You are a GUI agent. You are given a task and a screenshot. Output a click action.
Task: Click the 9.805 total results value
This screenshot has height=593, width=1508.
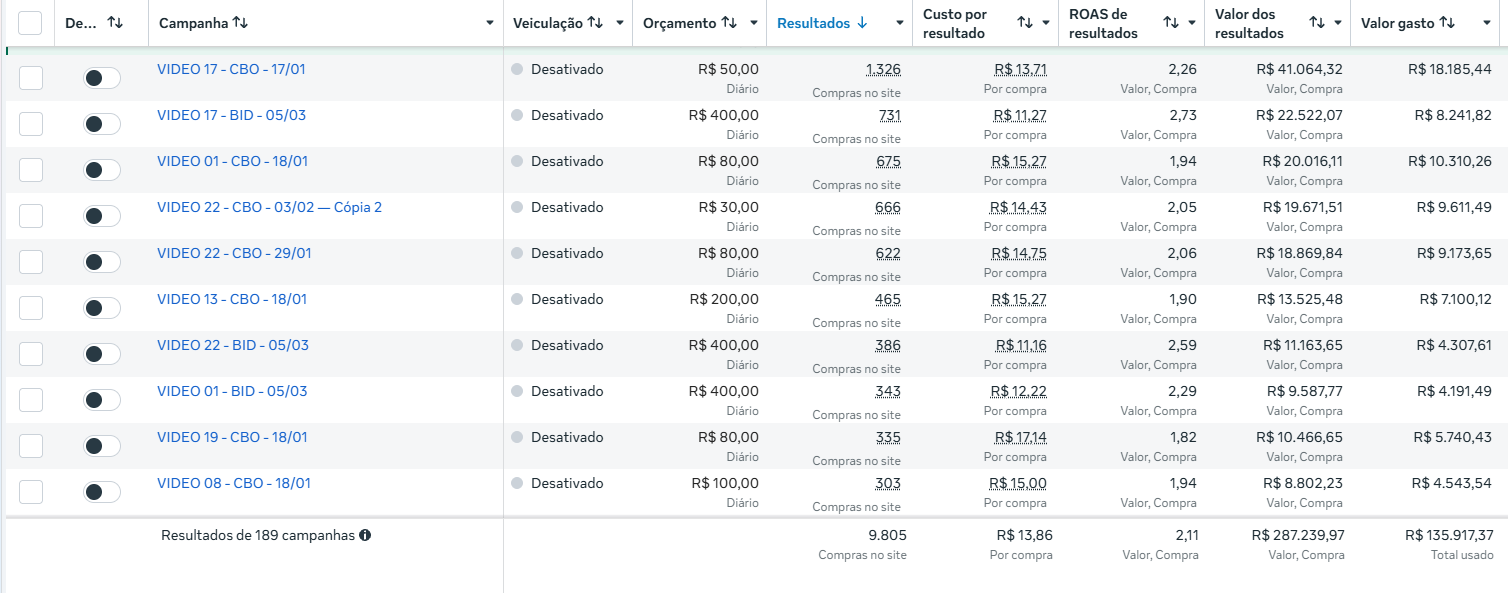(x=886, y=535)
